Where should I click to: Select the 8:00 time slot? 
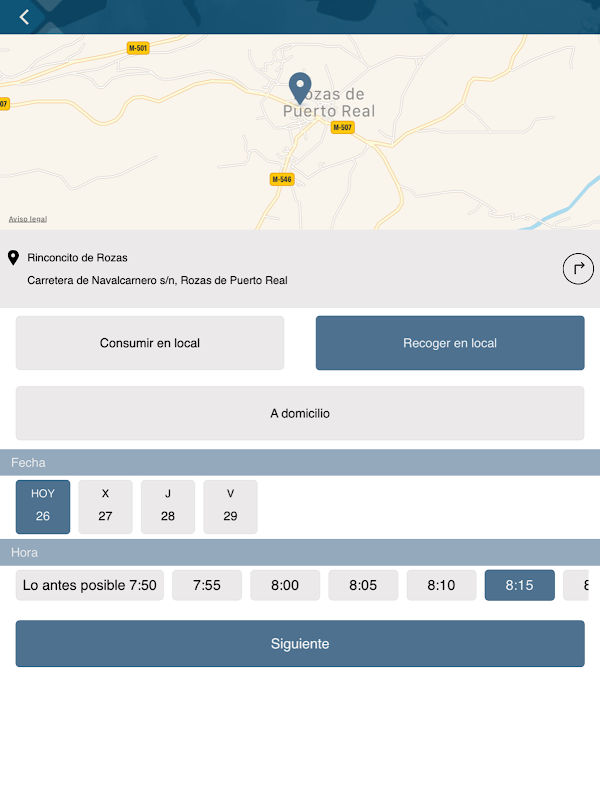[x=285, y=585]
